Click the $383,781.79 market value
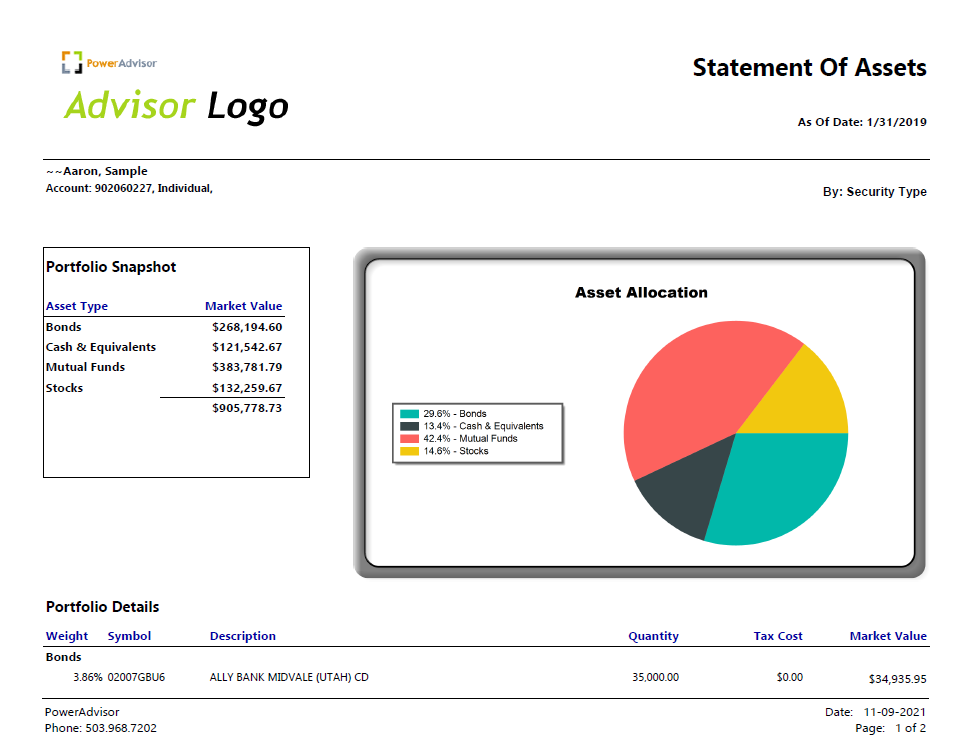The image size is (973, 750). pos(247,367)
